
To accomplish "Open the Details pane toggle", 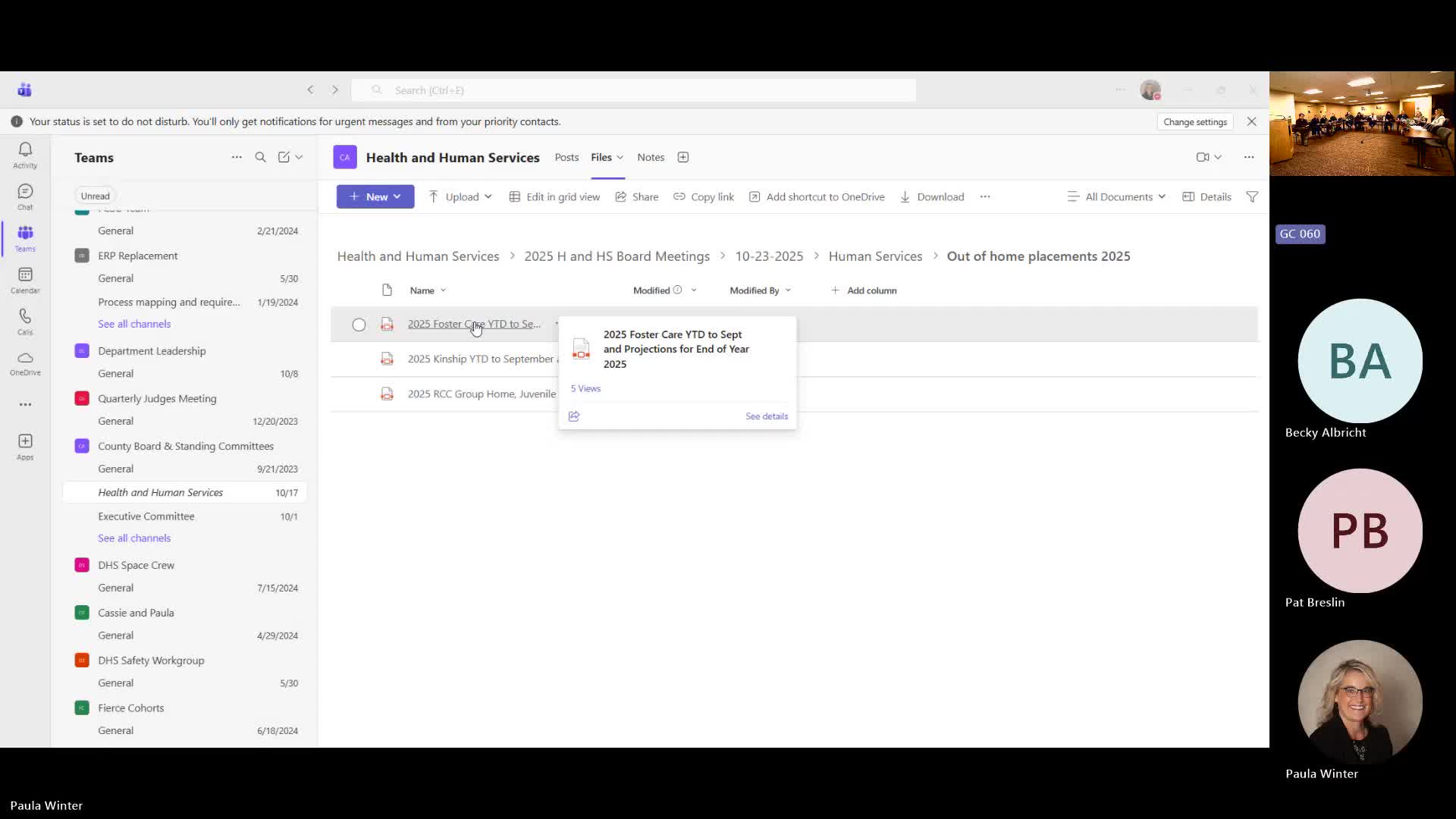I will 1207,196.
